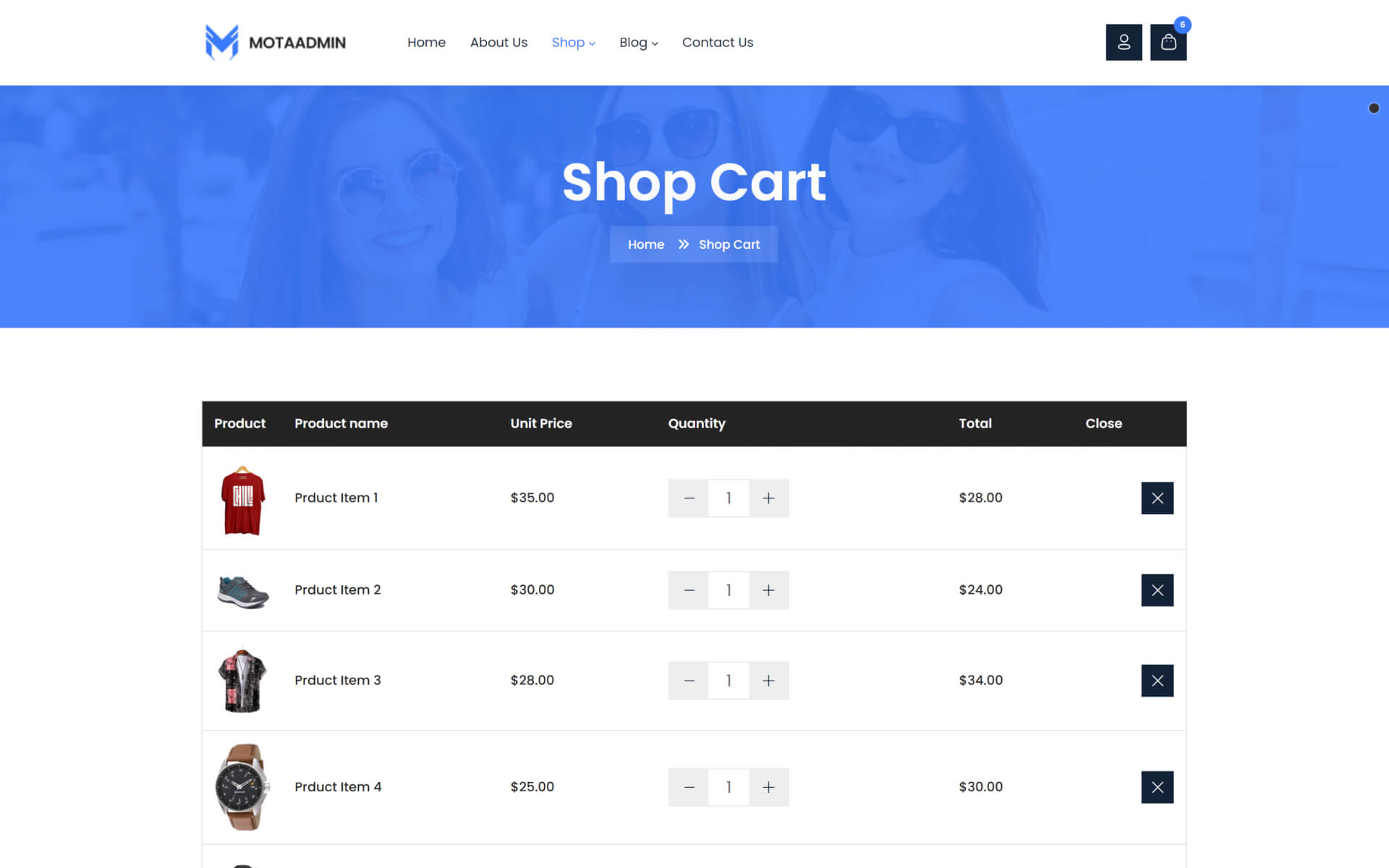The height and width of the screenshot is (868, 1389).
Task: Open the Contact Us page
Action: tap(717, 43)
